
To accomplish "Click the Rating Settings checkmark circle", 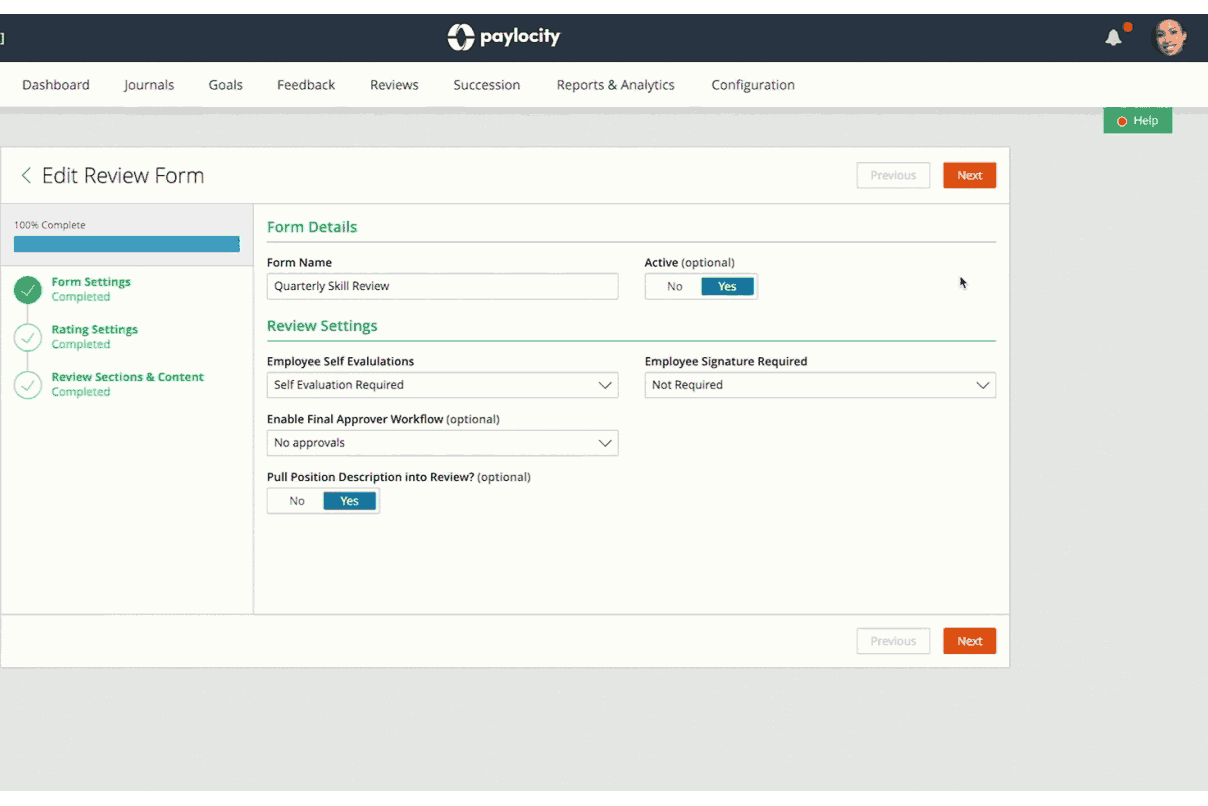I will (28, 337).
